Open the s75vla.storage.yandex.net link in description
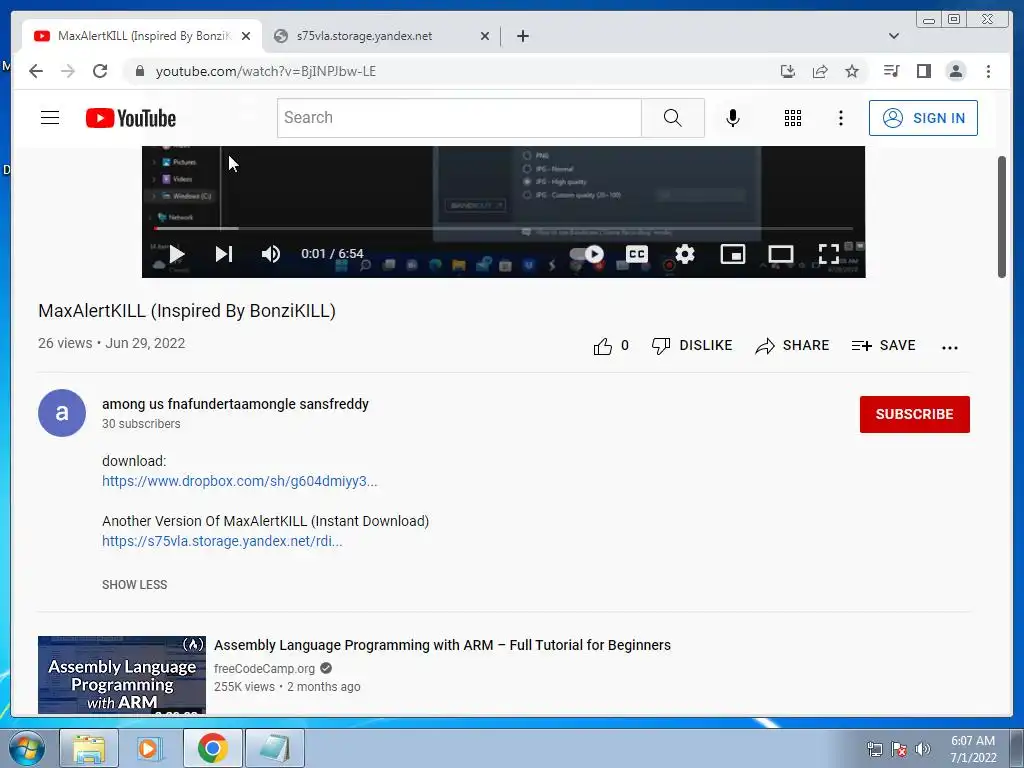 click(222, 541)
